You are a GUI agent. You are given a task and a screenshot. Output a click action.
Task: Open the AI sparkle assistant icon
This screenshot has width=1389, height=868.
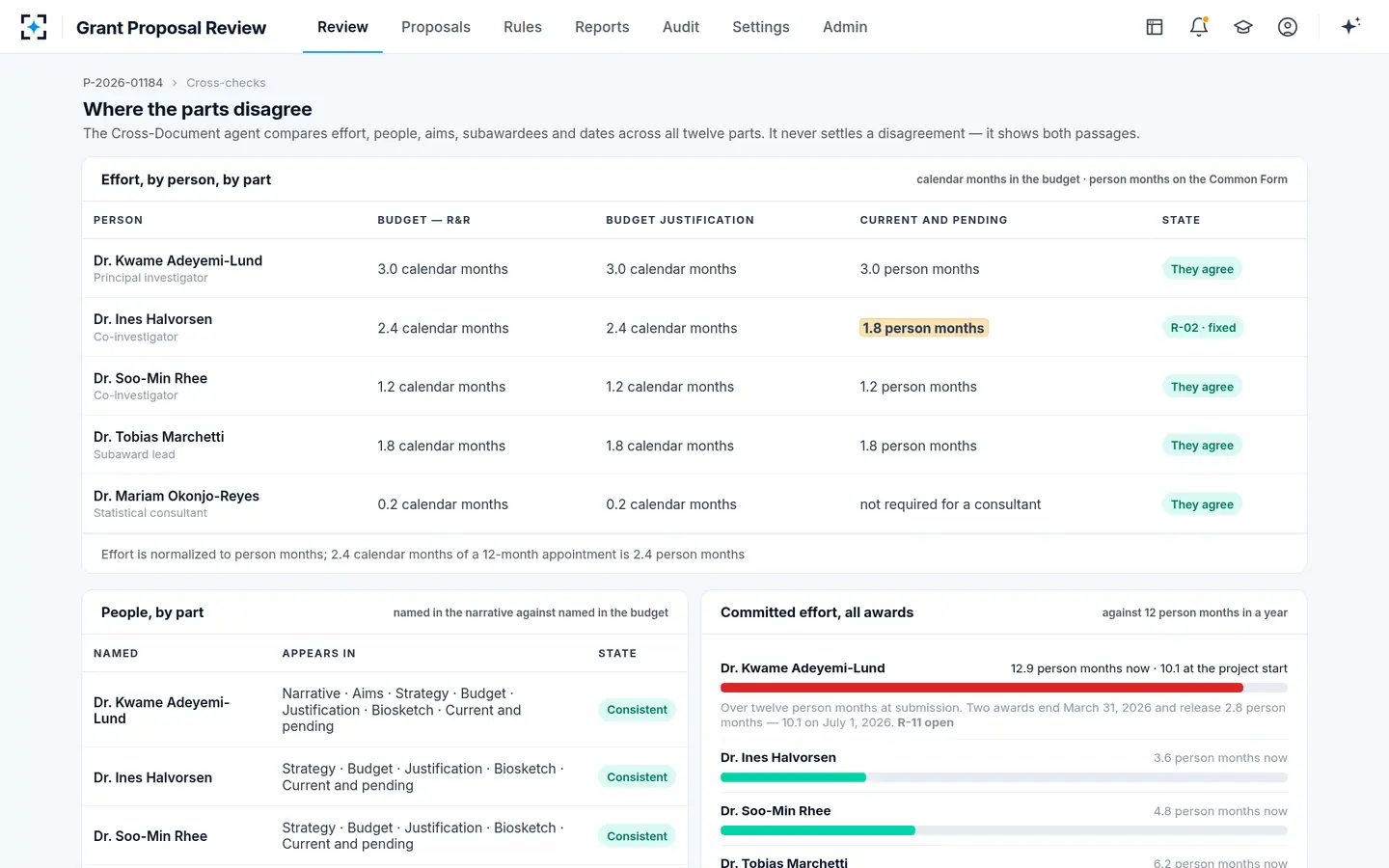click(x=1350, y=26)
